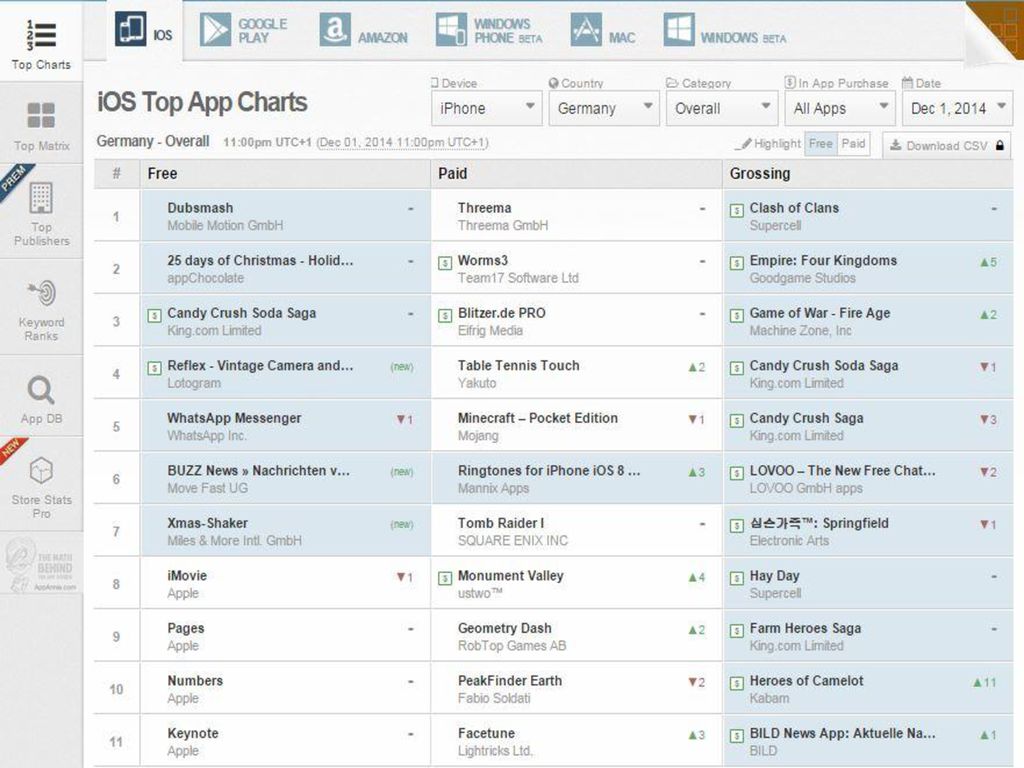Click the Mac App Store icon

coord(586,29)
